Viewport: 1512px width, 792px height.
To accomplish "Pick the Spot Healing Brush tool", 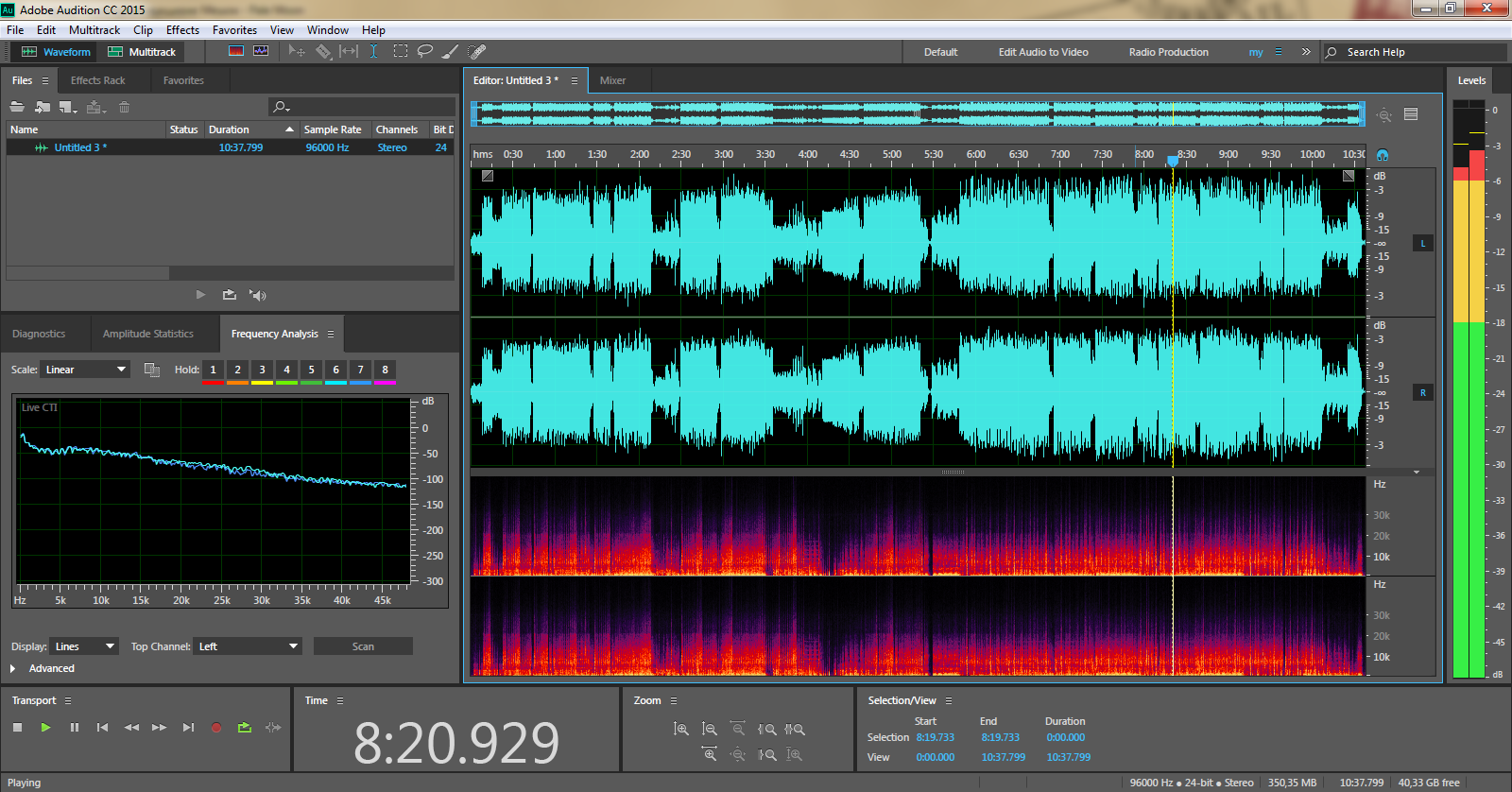I will (477, 51).
